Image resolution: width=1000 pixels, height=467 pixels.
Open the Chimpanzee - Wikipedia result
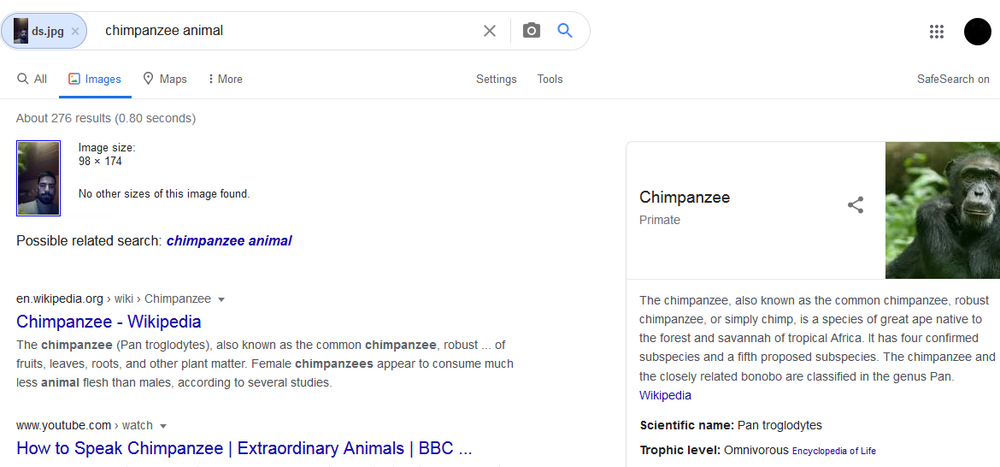108,322
